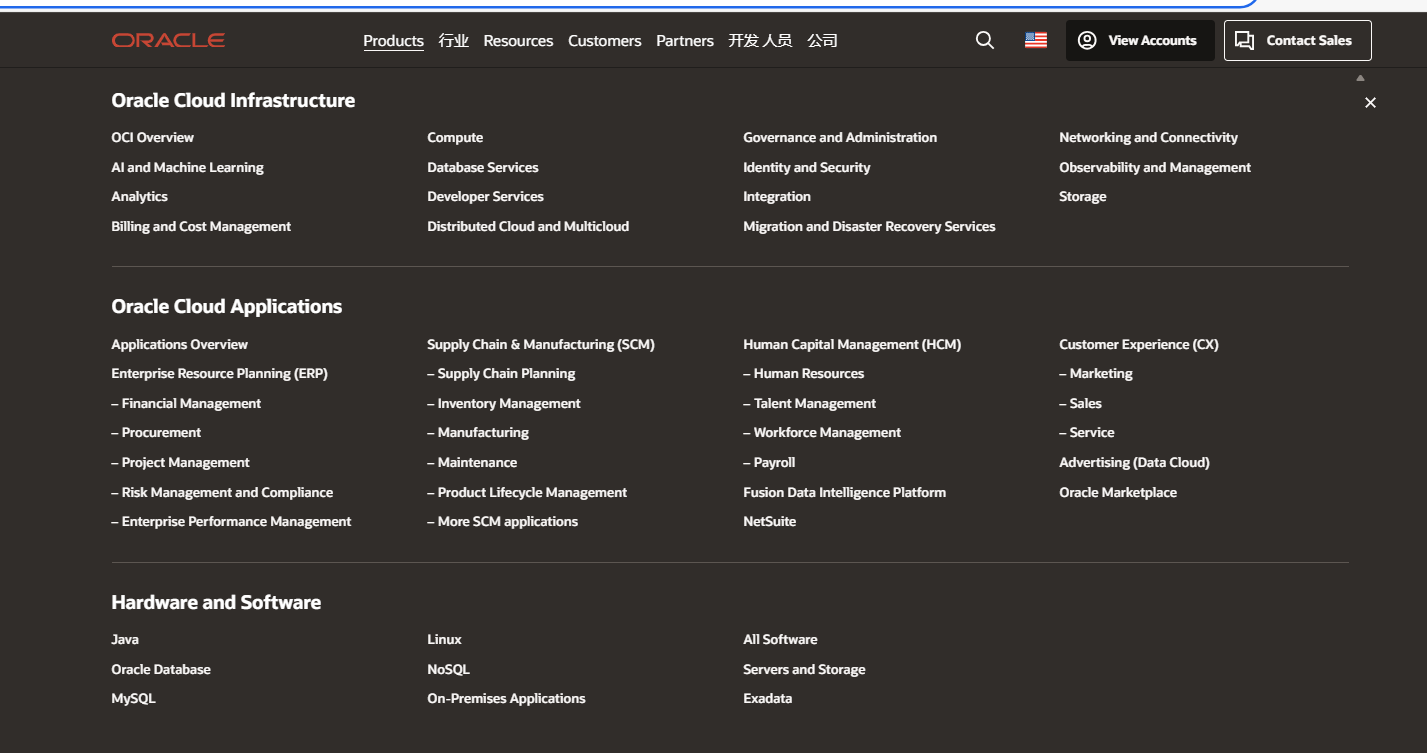Click the Procurement link
Image resolution: width=1427 pixels, height=753 pixels.
pos(156,433)
